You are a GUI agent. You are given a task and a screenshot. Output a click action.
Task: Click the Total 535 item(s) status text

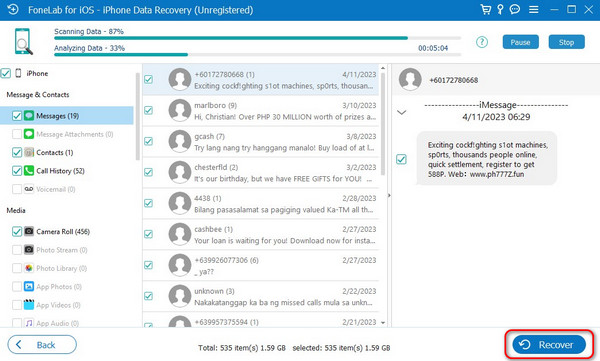242,348
